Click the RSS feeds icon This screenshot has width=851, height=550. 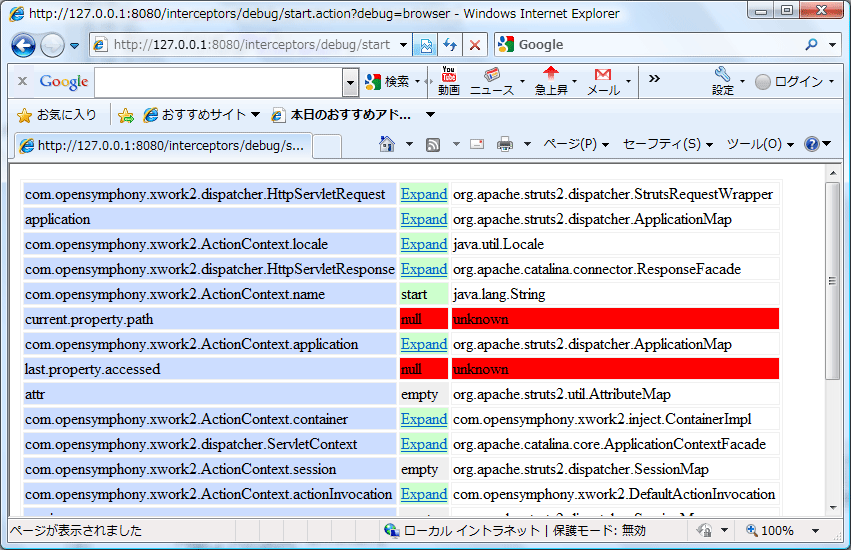coord(433,144)
